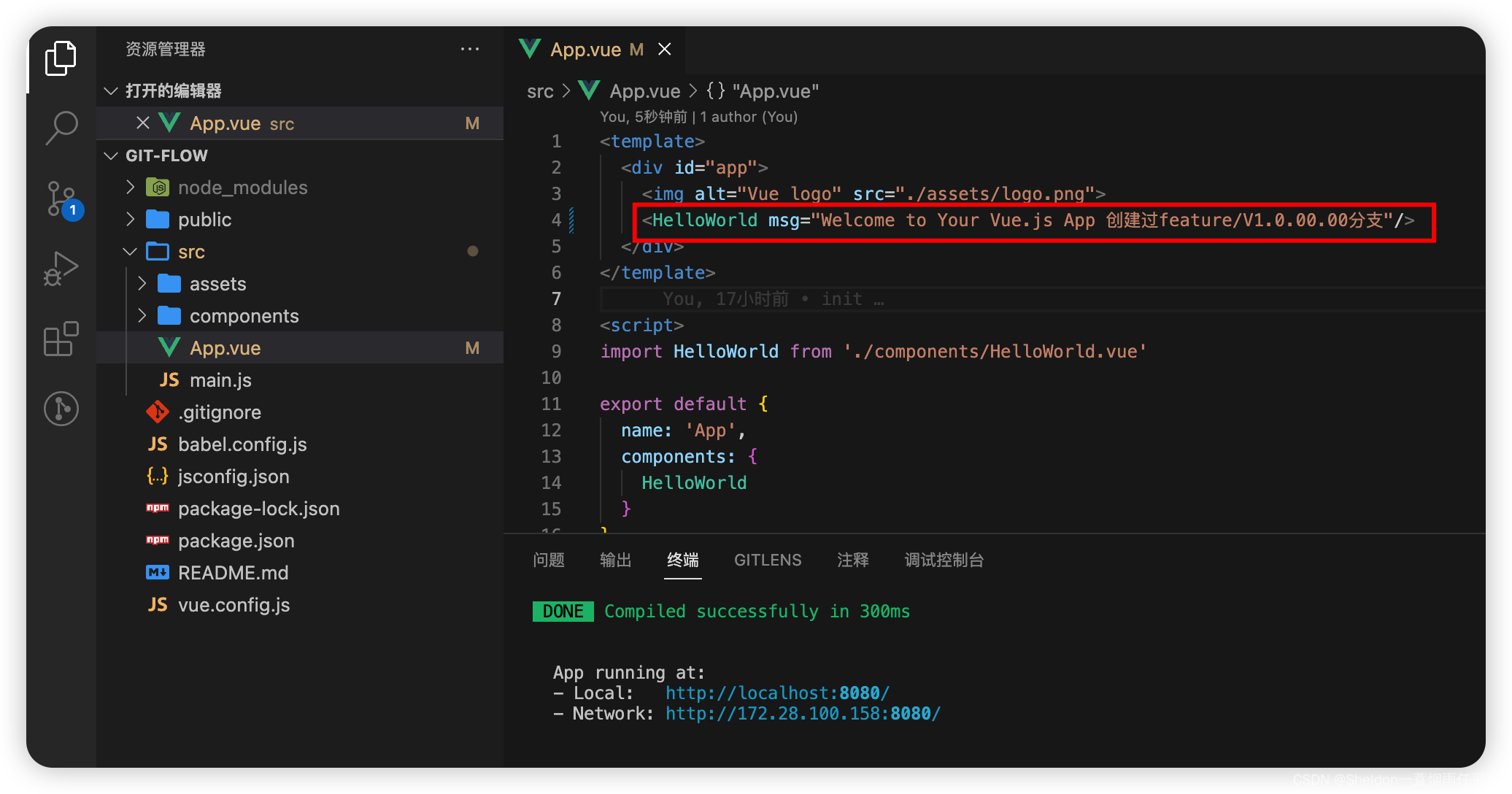Switch to the 注释 panel tab
This screenshot has height=794, width=1512.
tap(853, 560)
